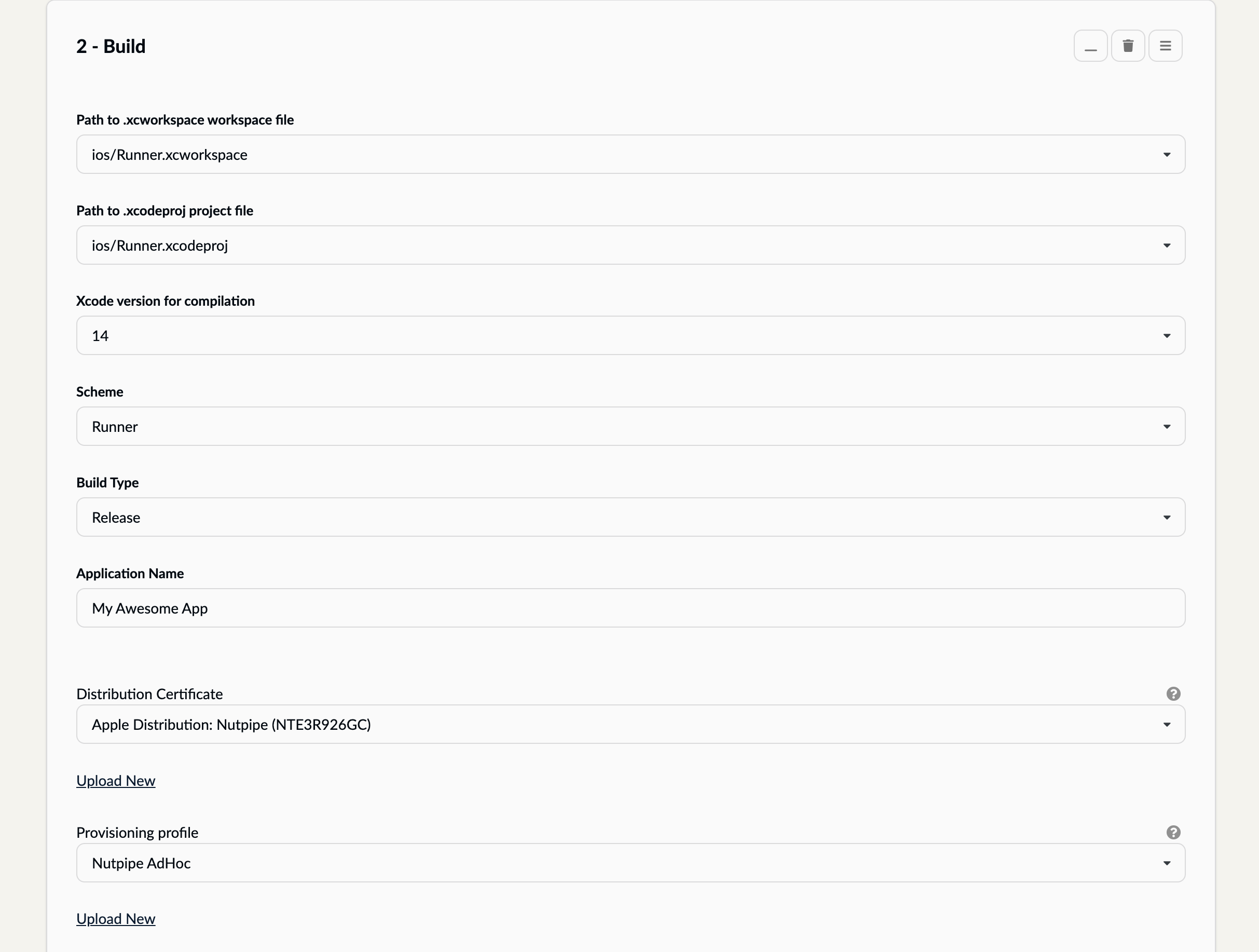Click the arrow on Provisioning profile dropdown
Screen dimensions: 1259x952
pos(1166,863)
